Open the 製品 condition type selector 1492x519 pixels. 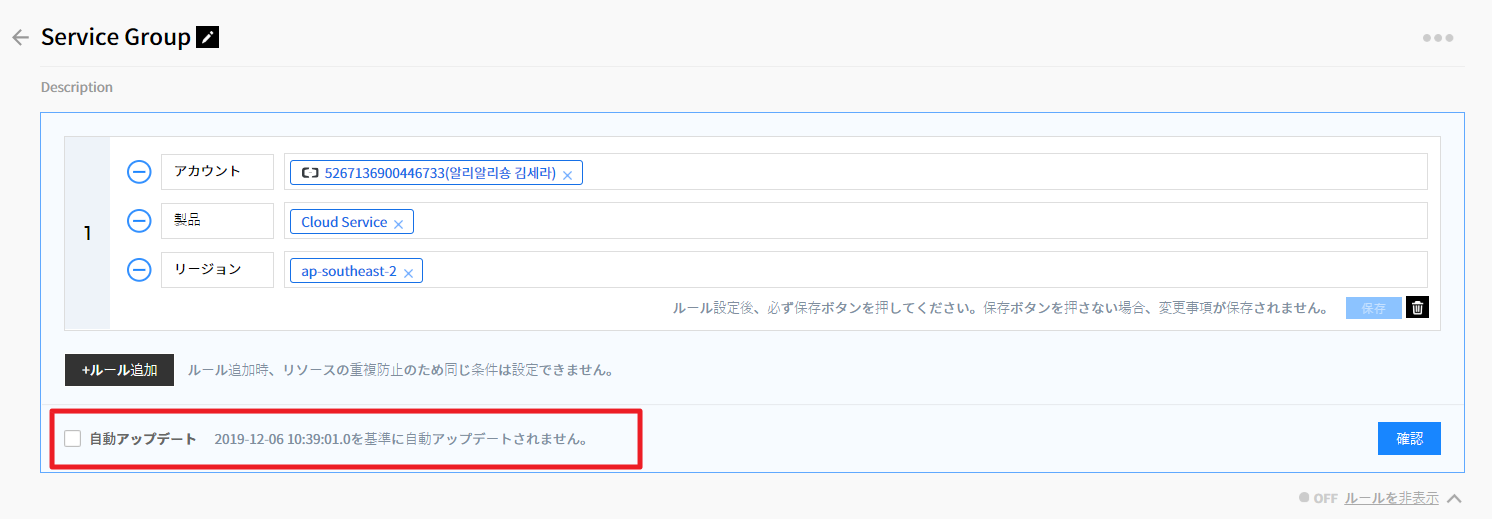[217, 221]
